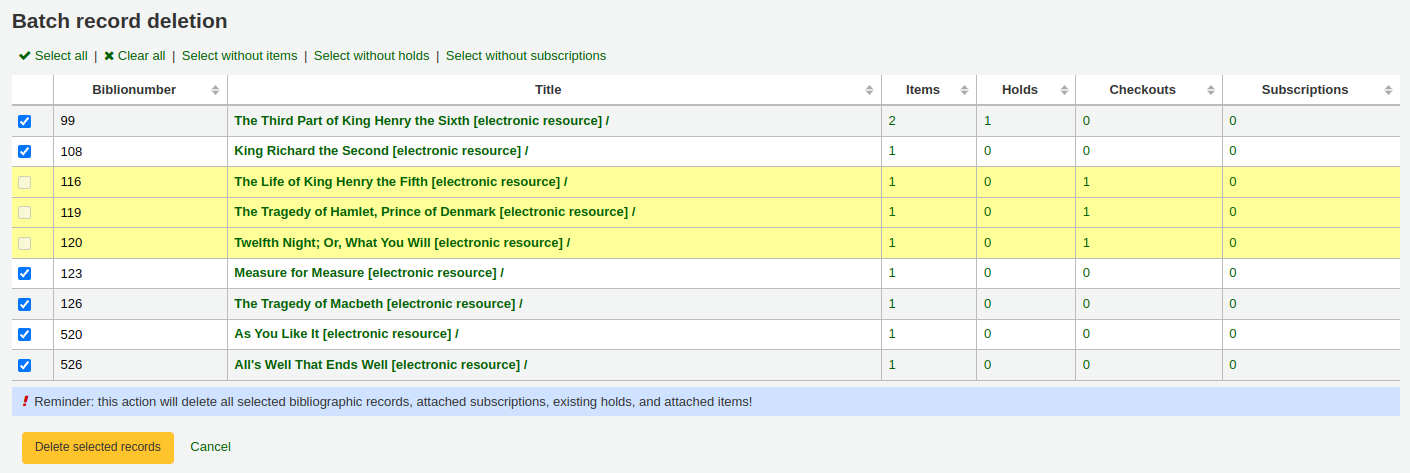Image resolution: width=1410 pixels, height=473 pixels.
Task: Open The Tragedy of Hamlet title link
Action: [x=434, y=212]
